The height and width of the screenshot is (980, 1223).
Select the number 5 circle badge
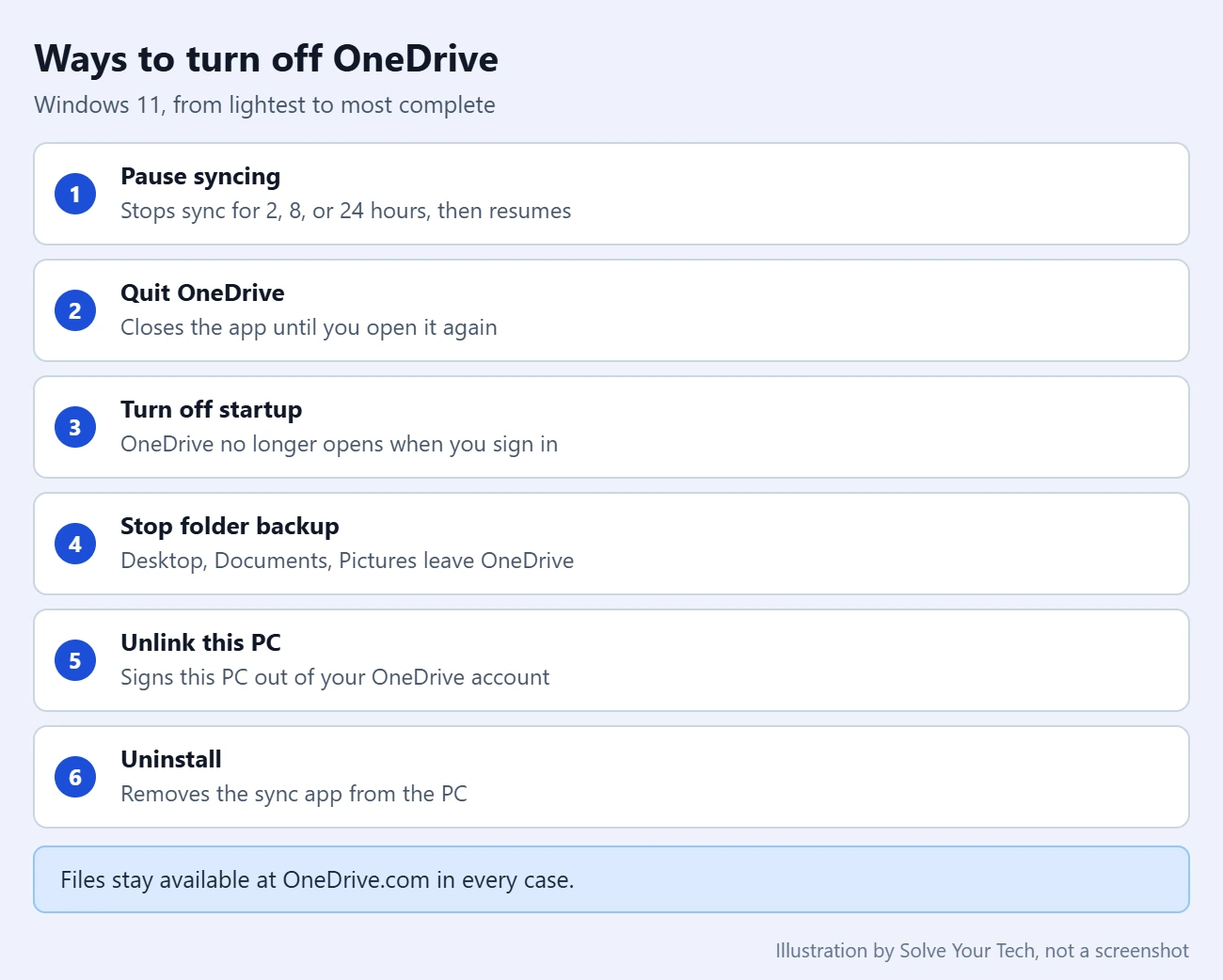click(x=75, y=660)
